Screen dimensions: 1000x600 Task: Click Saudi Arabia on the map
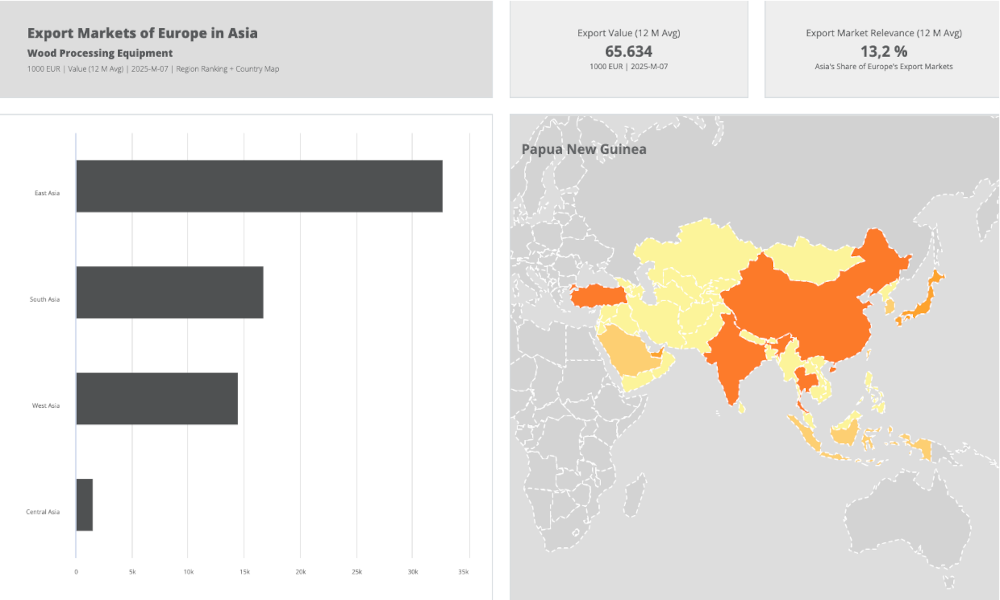[632, 356]
